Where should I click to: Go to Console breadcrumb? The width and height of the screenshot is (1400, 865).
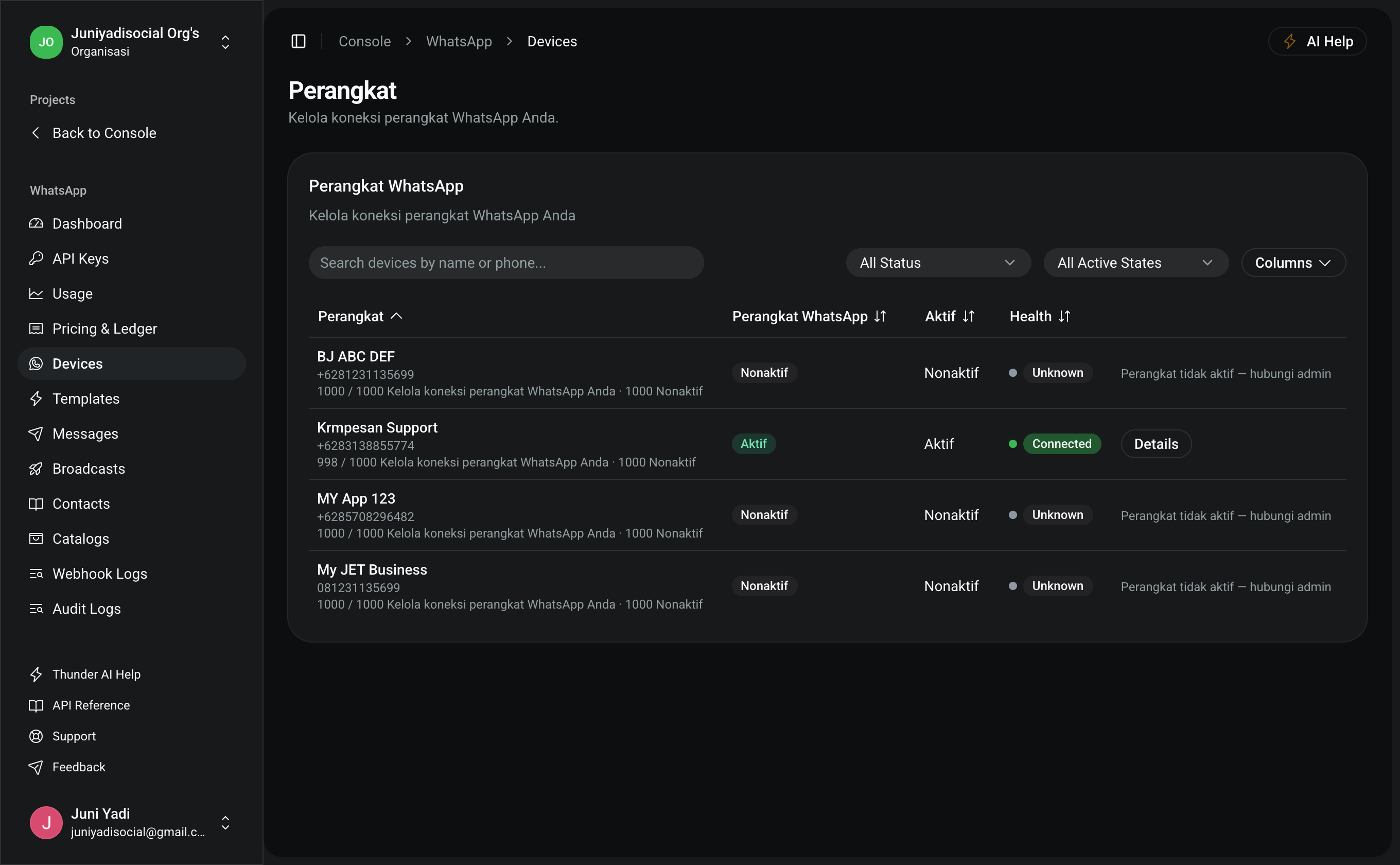tap(364, 41)
